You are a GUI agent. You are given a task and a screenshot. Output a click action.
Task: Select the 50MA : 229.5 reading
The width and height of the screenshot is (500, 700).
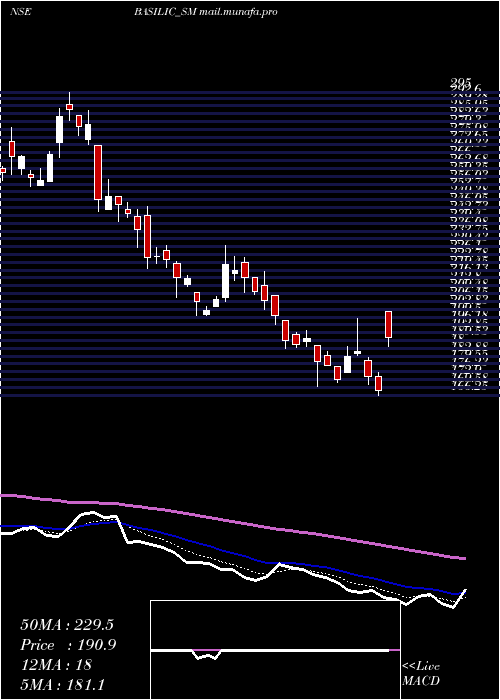[67, 625]
